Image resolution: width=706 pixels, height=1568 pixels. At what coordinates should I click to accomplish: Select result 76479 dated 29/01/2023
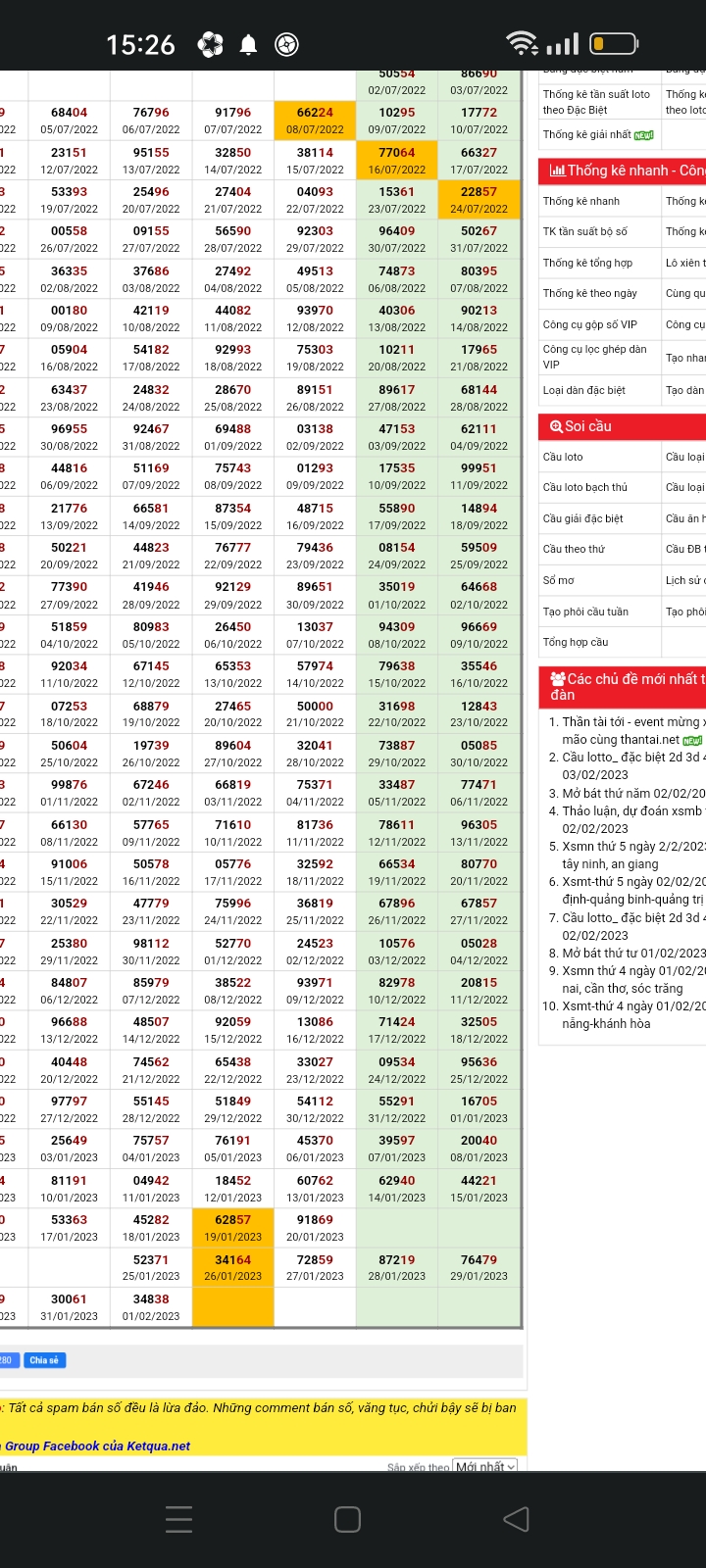(479, 1268)
